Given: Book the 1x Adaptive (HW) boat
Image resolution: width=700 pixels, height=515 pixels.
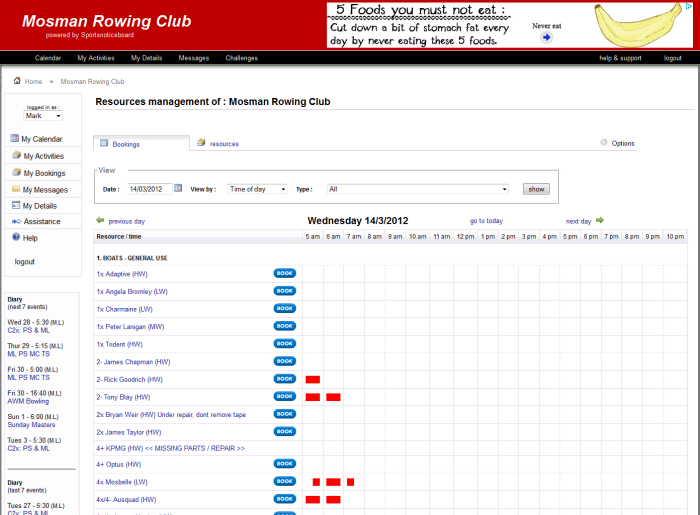Looking at the screenshot, I should click(x=284, y=273).
